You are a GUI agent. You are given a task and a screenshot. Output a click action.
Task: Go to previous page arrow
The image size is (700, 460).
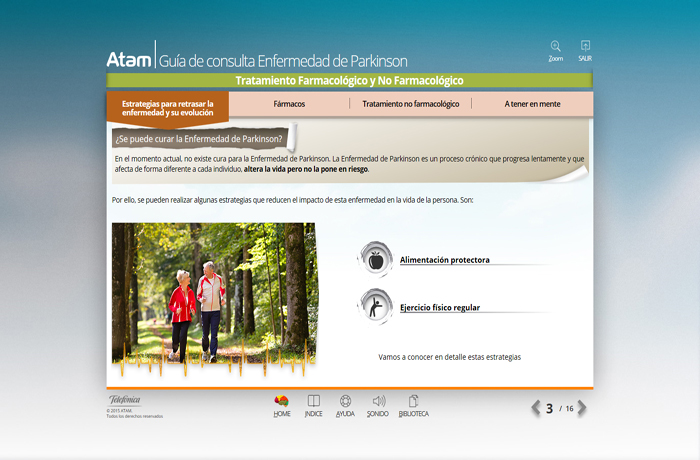536,408
